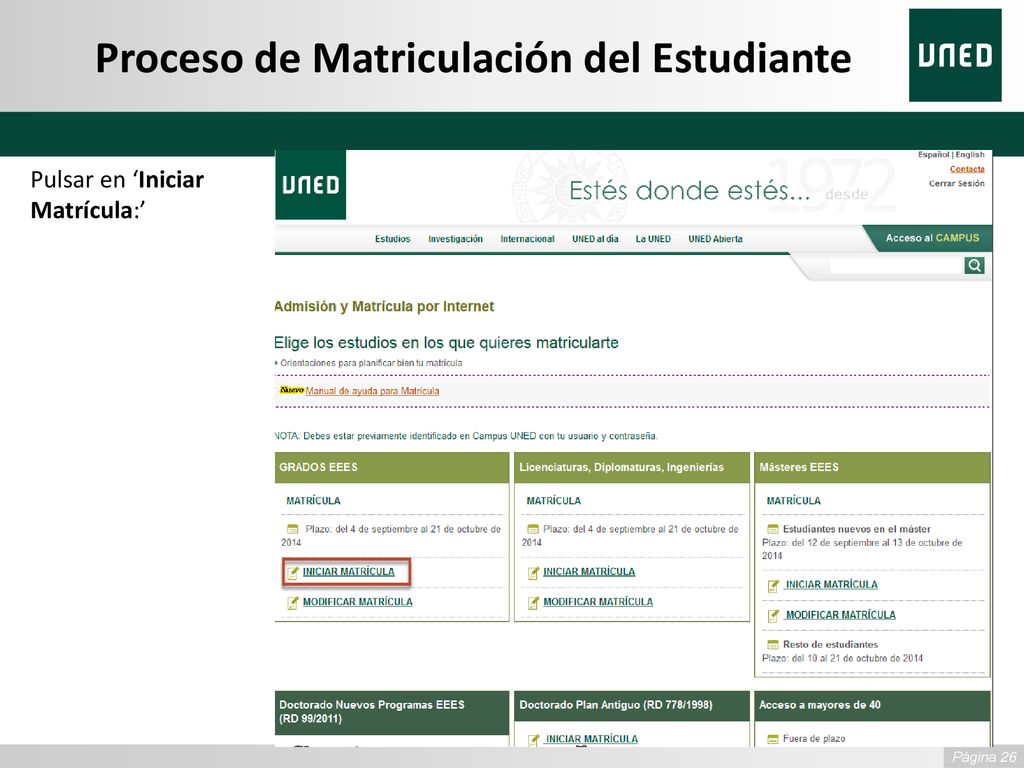1024x768 pixels.
Task: Click the Estudiantes nuevos en el máster text
Action: (x=856, y=529)
